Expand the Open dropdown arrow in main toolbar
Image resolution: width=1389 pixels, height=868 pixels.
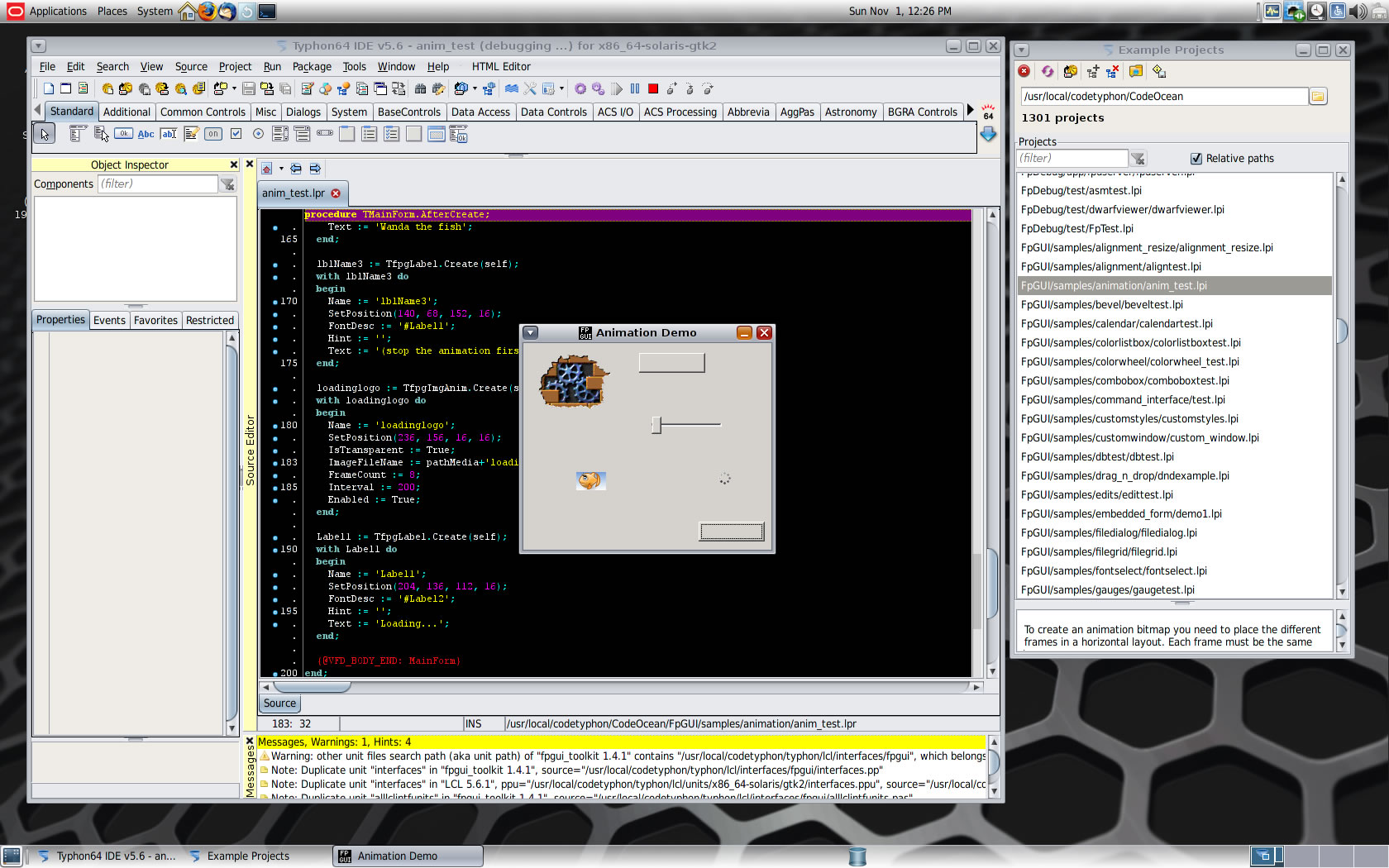point(234,88)
